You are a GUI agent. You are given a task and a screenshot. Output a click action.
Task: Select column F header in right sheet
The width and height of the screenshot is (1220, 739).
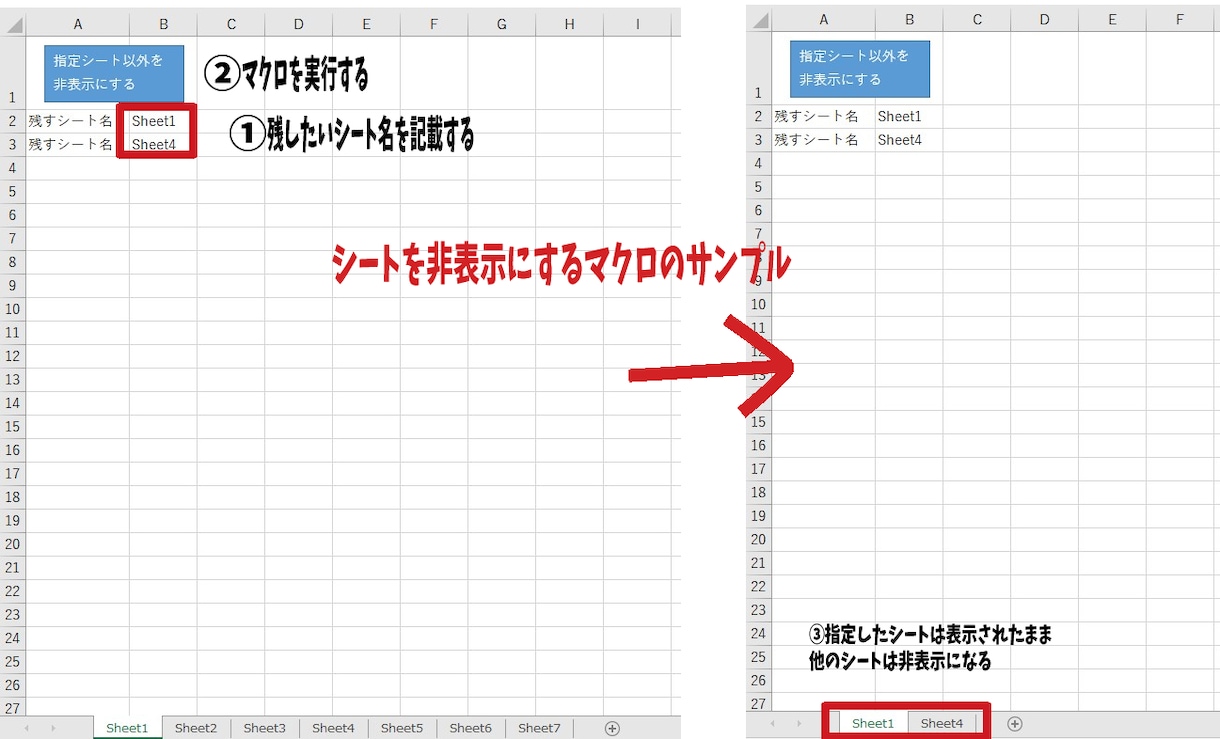(1180, 19)
